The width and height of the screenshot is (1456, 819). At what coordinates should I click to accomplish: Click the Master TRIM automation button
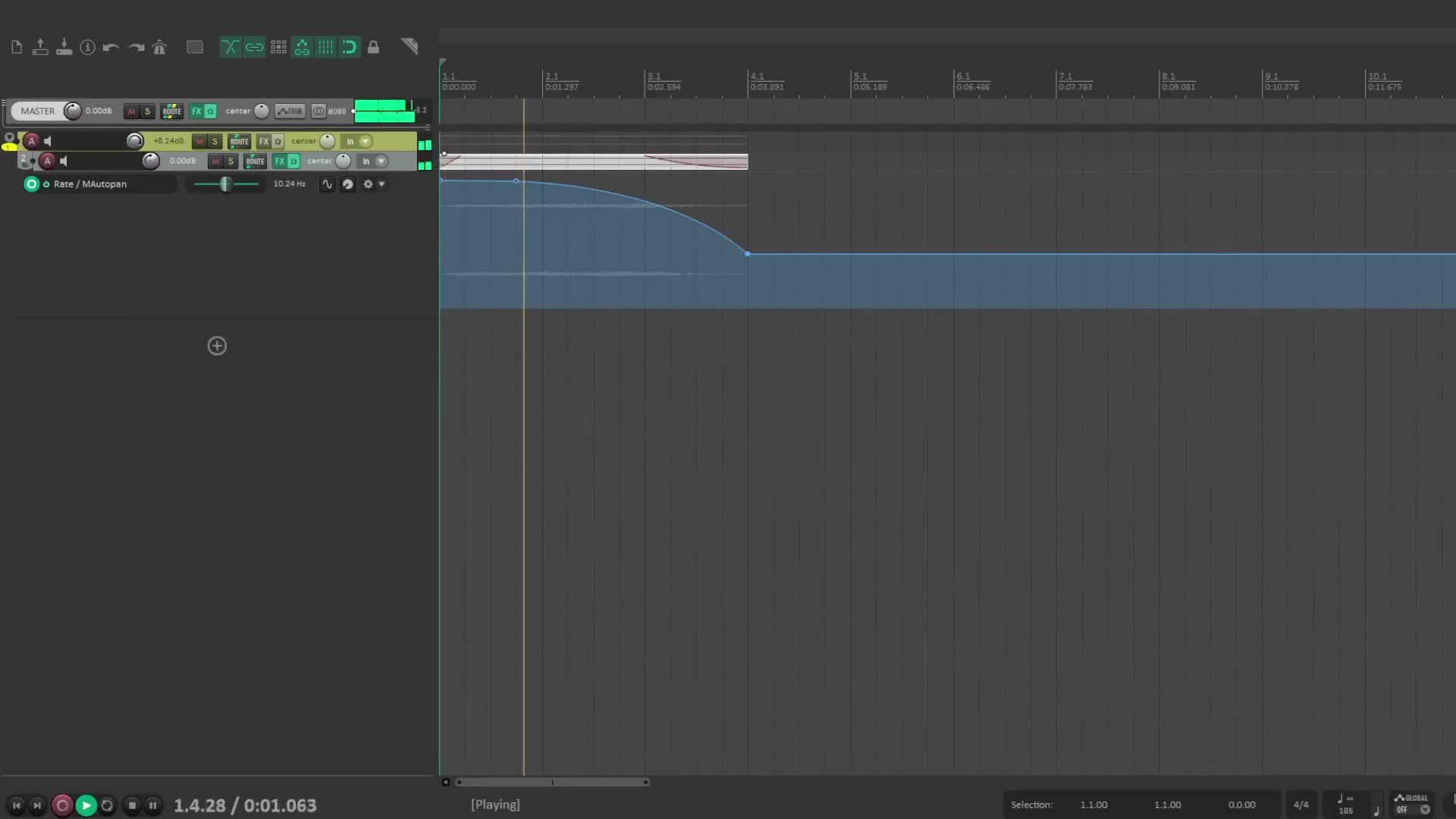(x=290, y=111)
